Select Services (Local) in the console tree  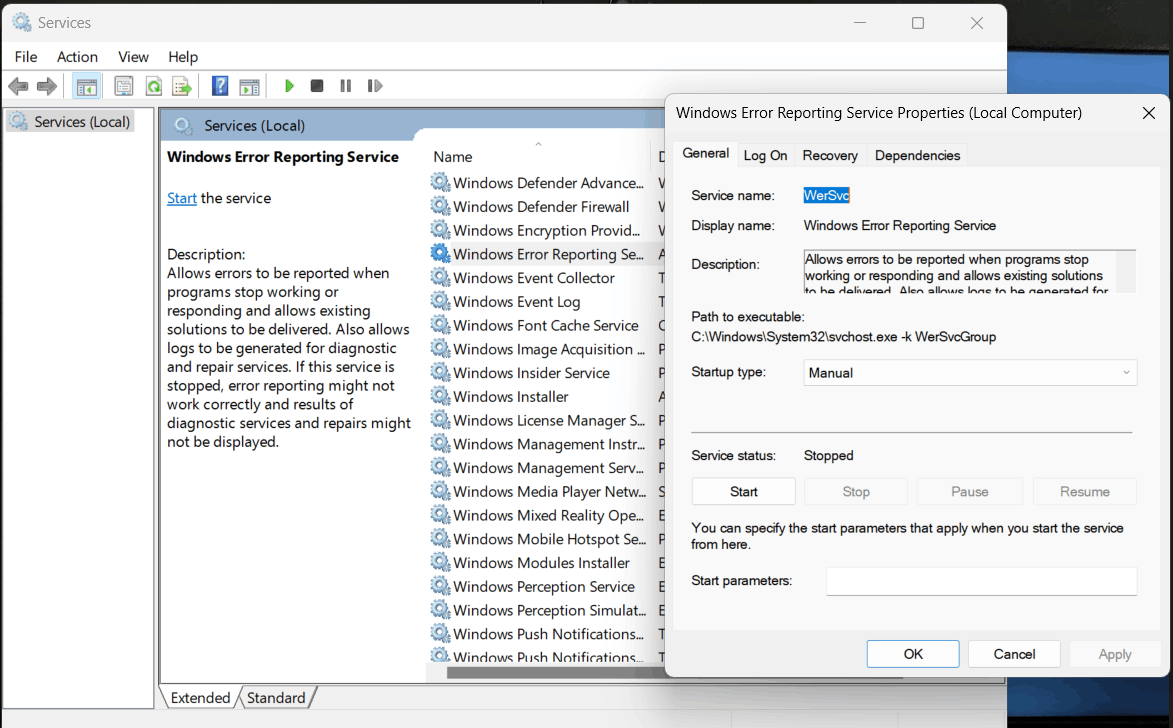click(x=71, y=121)
